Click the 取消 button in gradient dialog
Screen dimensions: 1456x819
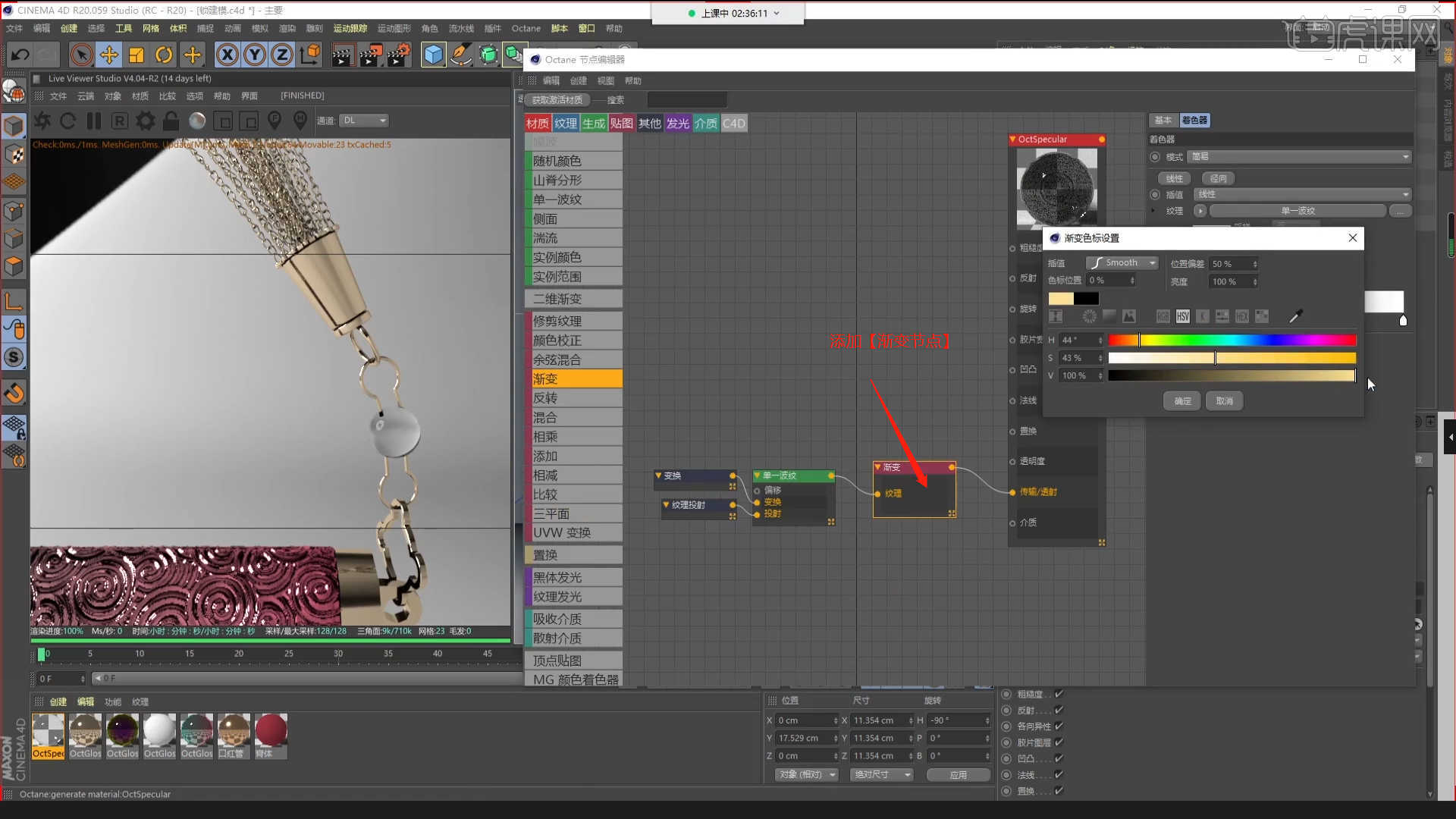click(x=1225, y=401)
